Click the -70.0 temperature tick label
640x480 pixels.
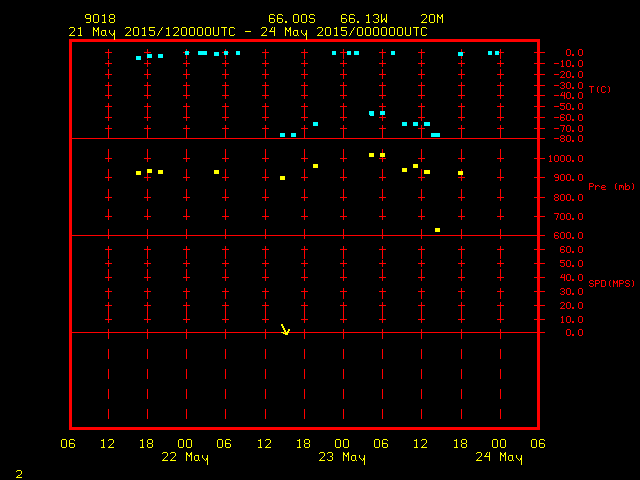point(569,129)
